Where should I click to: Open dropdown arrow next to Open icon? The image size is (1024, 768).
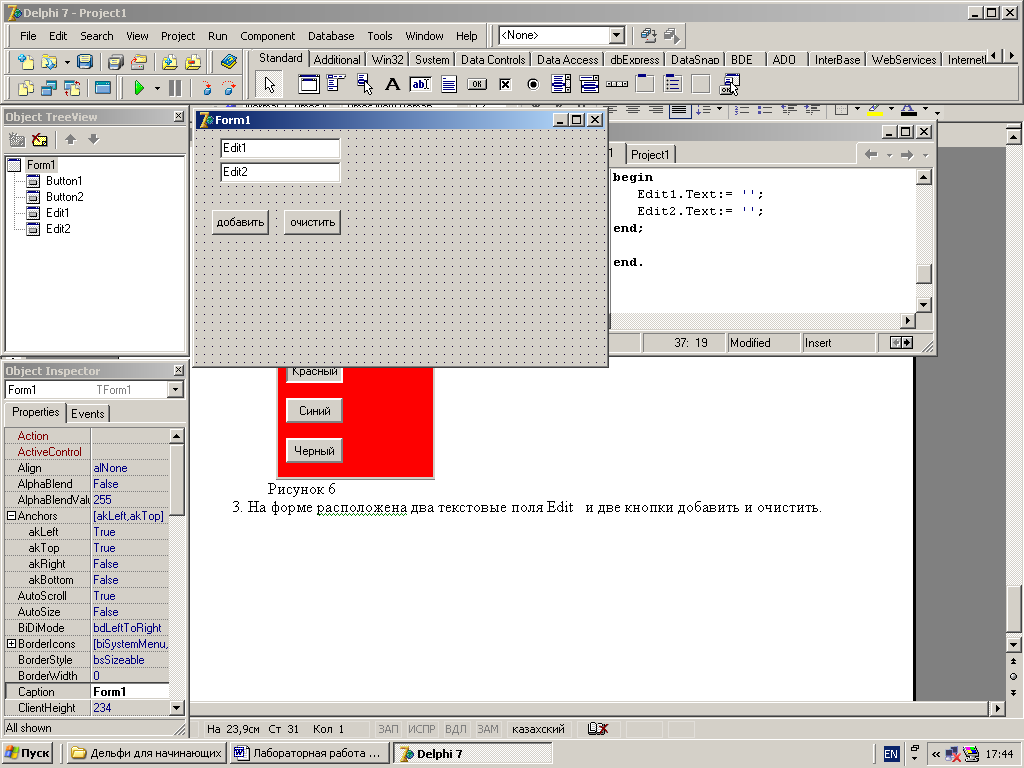click(67, 63)
